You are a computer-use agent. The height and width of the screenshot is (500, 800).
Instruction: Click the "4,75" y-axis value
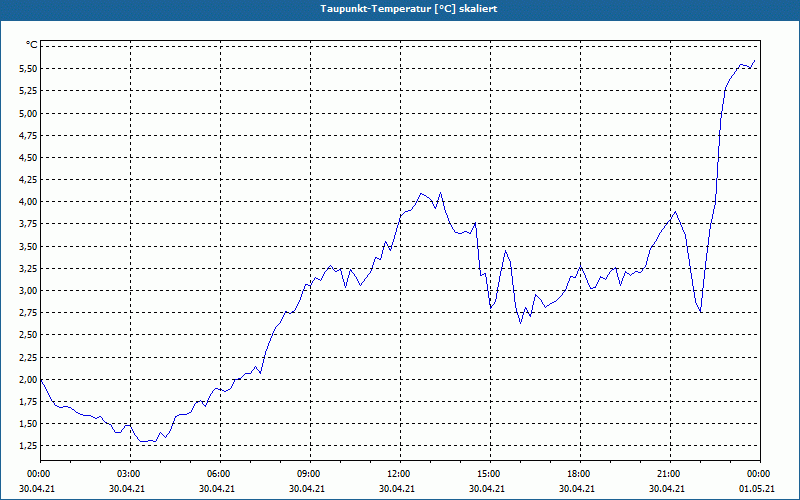click(x=29, y=135)
